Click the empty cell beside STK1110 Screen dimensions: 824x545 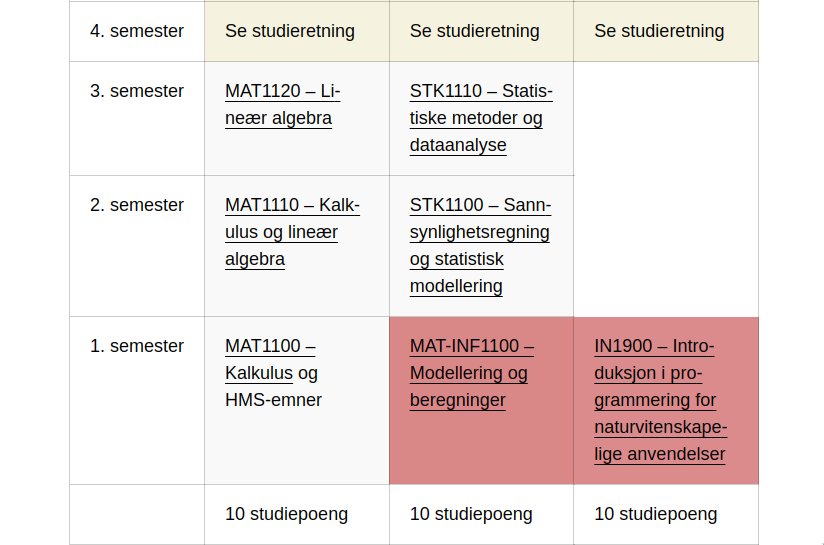click(666, 189)
